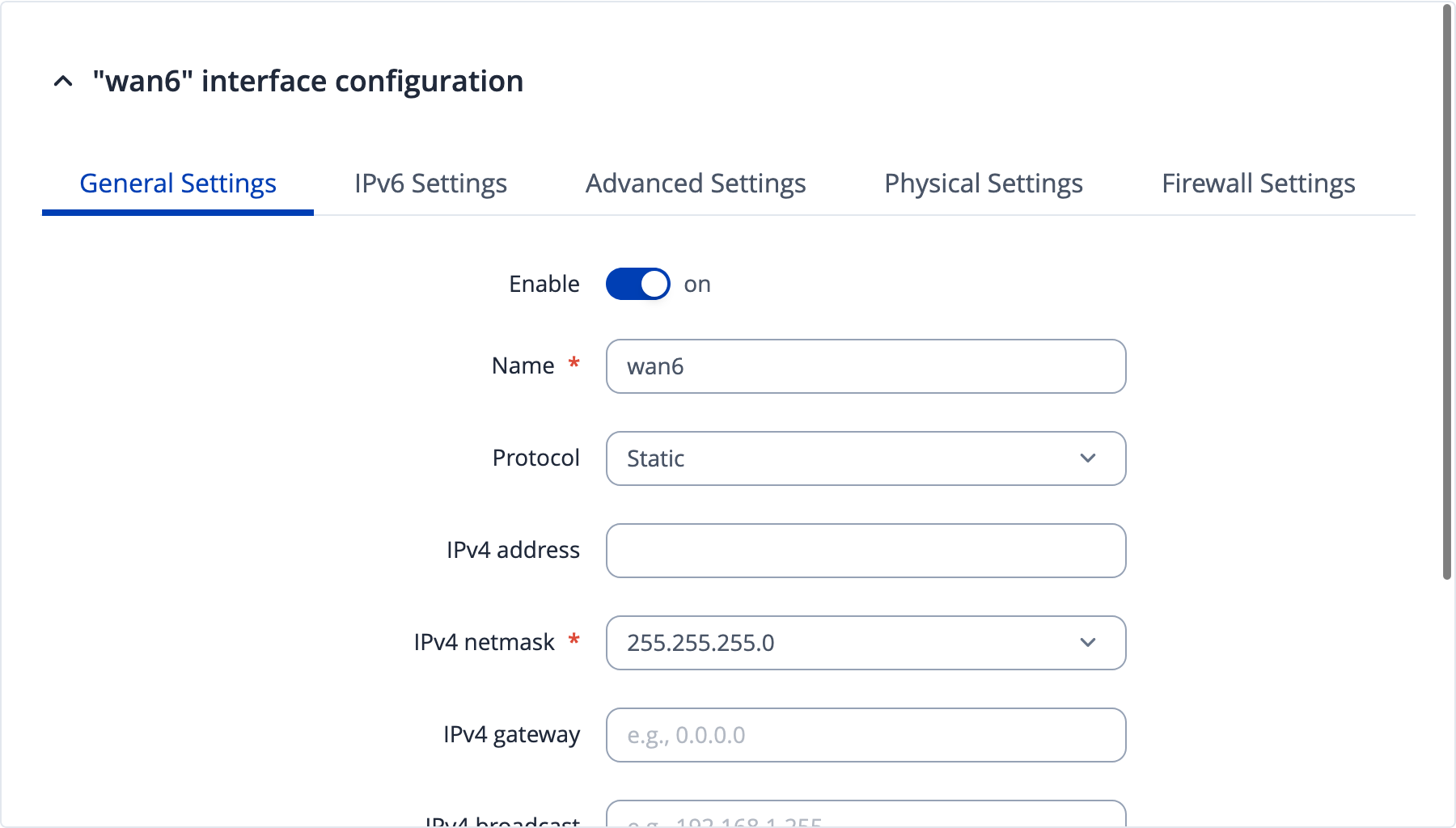Click the Enable label next to the switch

[x=543, y=284]
